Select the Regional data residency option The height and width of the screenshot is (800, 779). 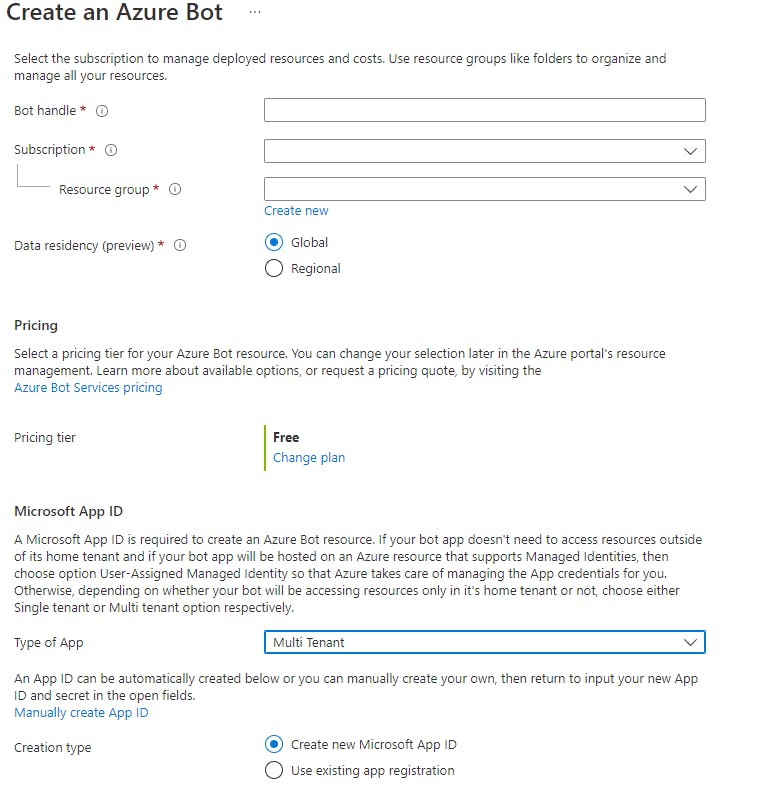pos(274,268)
